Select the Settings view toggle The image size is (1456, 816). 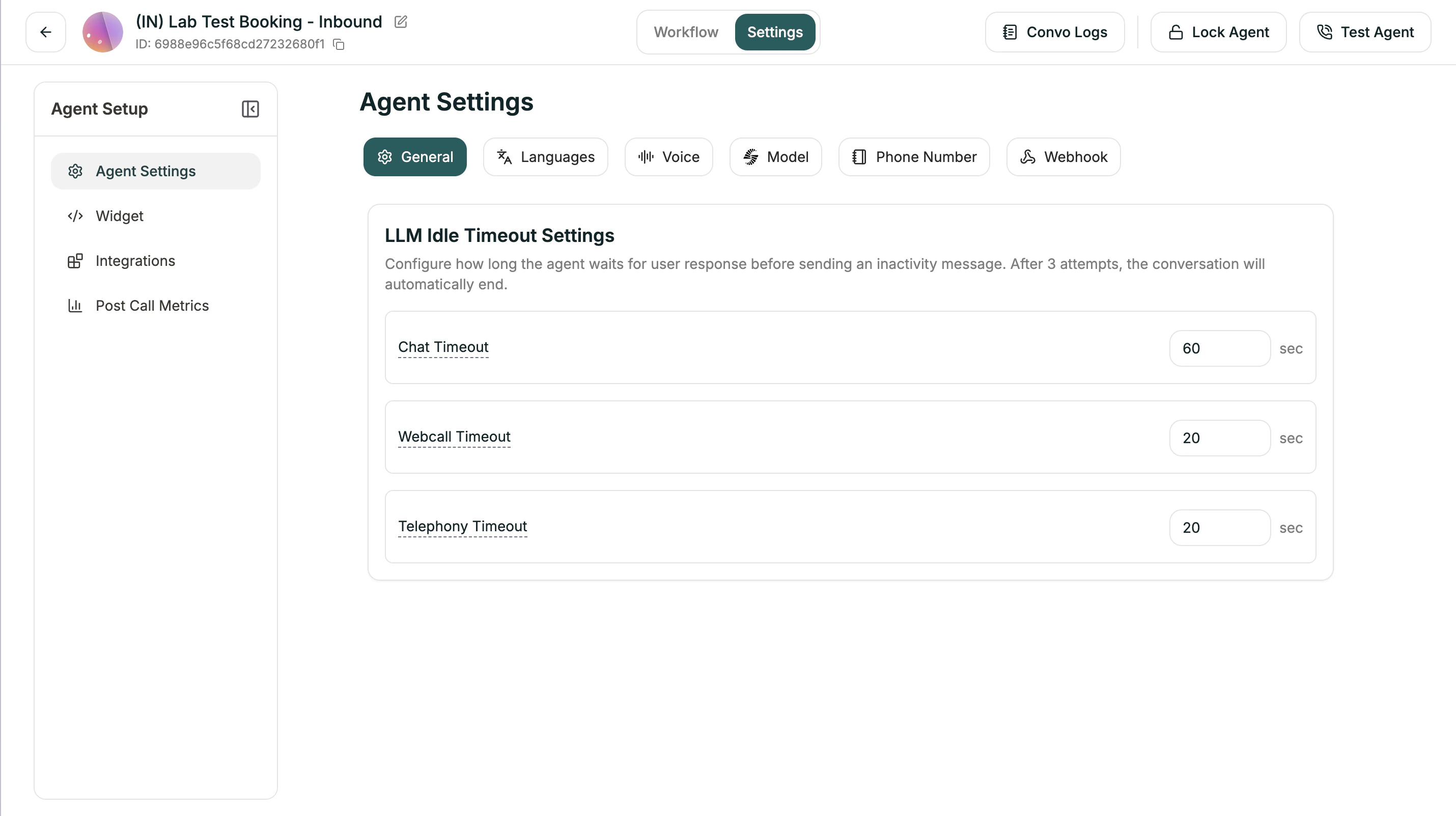tap(774, 32)
